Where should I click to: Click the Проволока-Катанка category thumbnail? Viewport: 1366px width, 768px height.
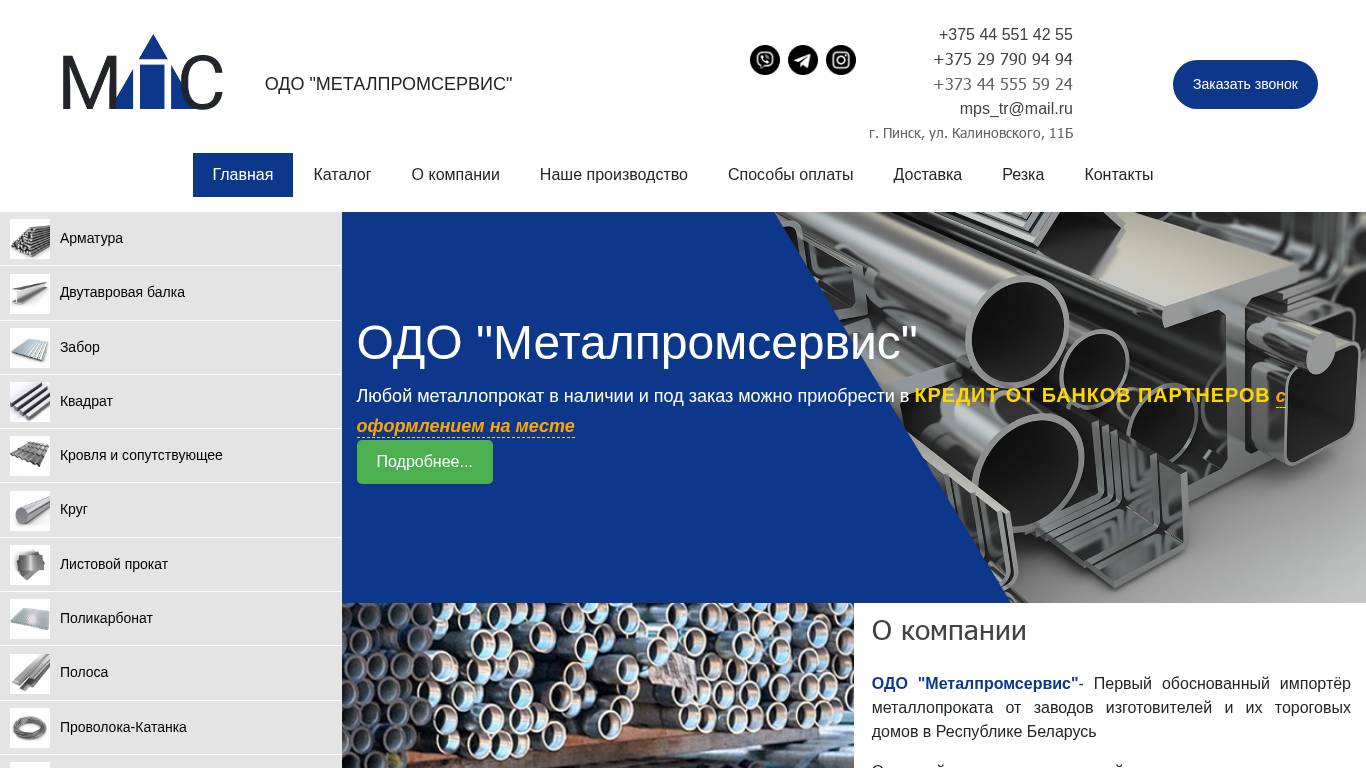pos(30,728)
